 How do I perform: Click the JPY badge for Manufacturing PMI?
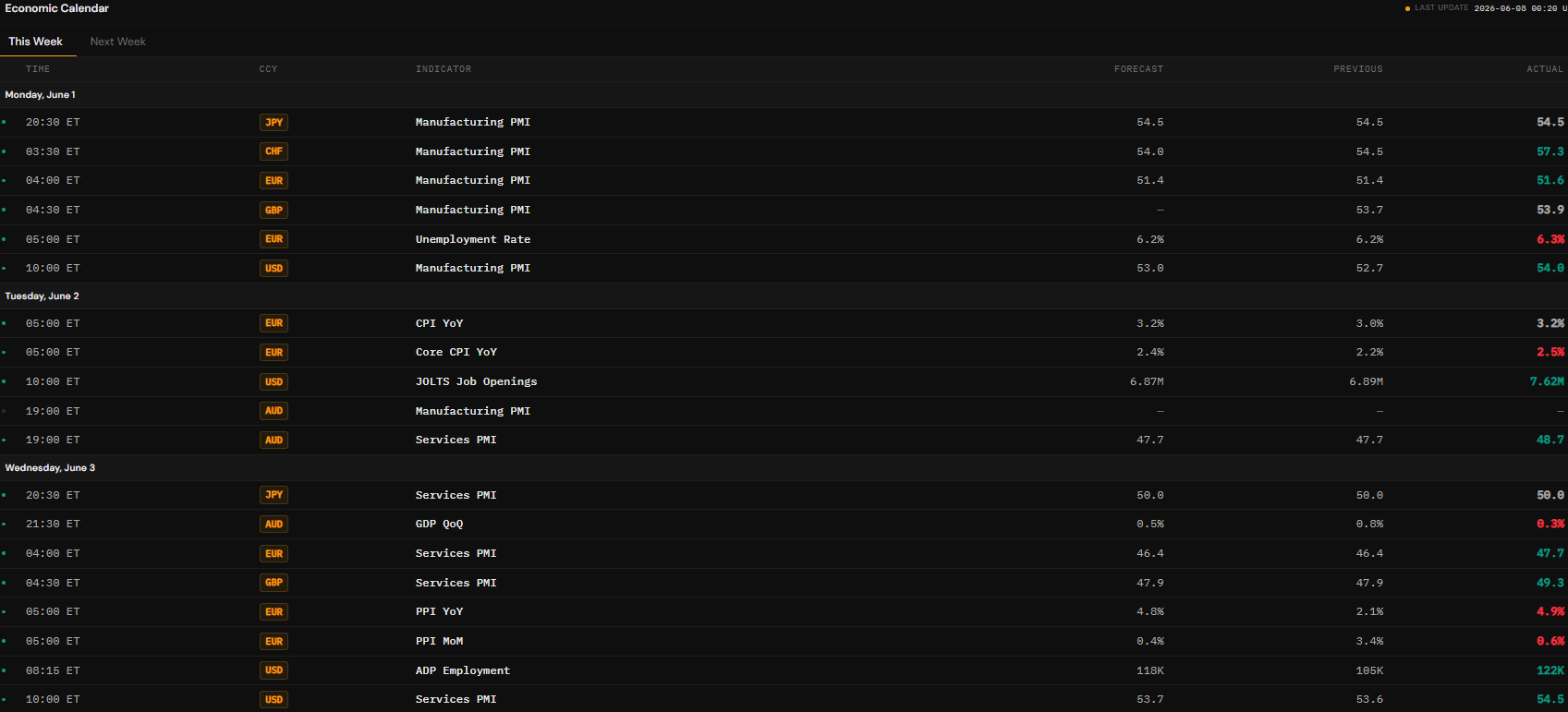[274, 122]
